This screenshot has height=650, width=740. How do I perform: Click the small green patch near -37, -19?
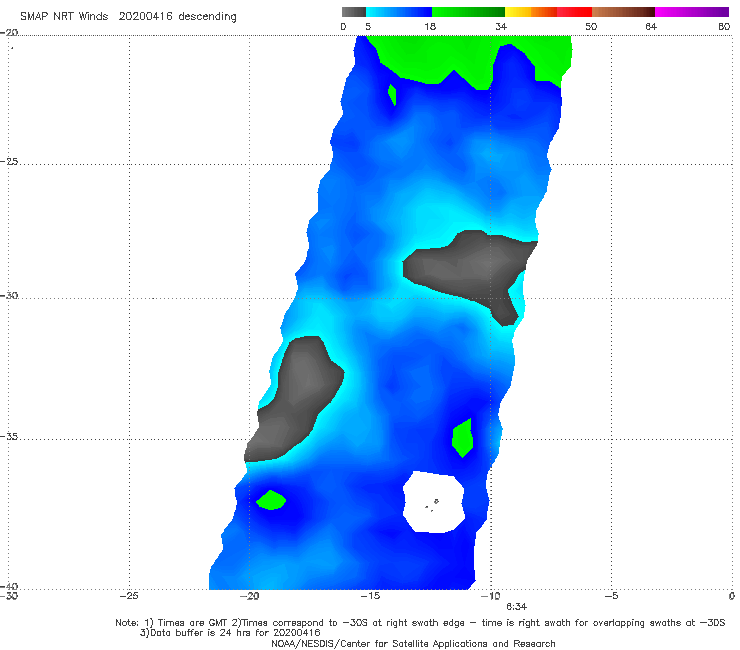coord(271,500)
